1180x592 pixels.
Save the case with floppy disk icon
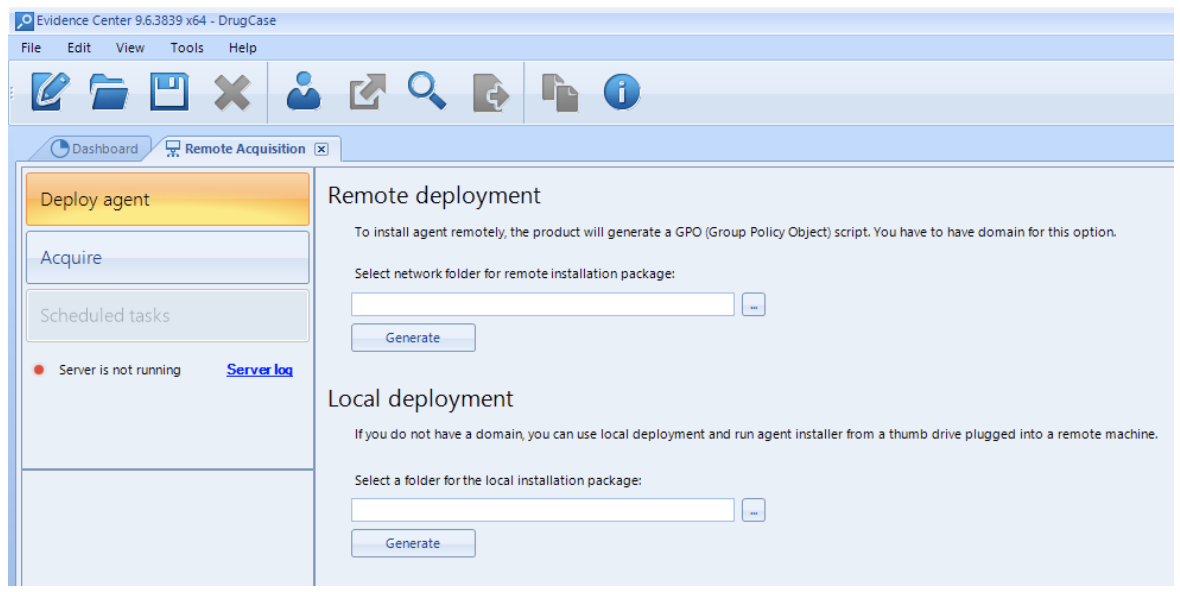click(x=169, y=93)
